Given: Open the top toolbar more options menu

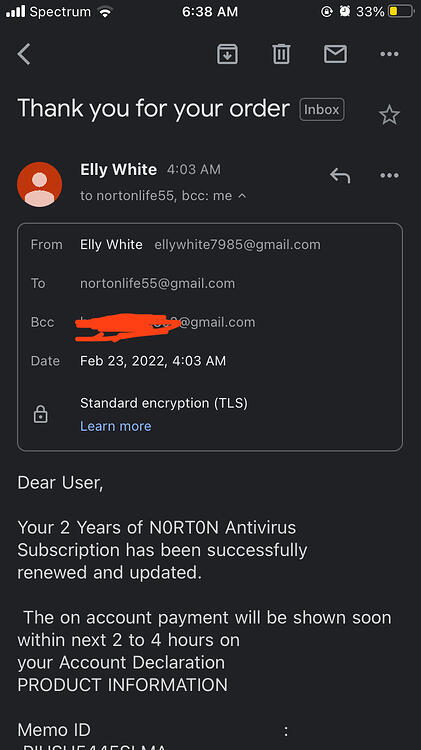Looking at the screenshot, I should click(x=389, y=54).
